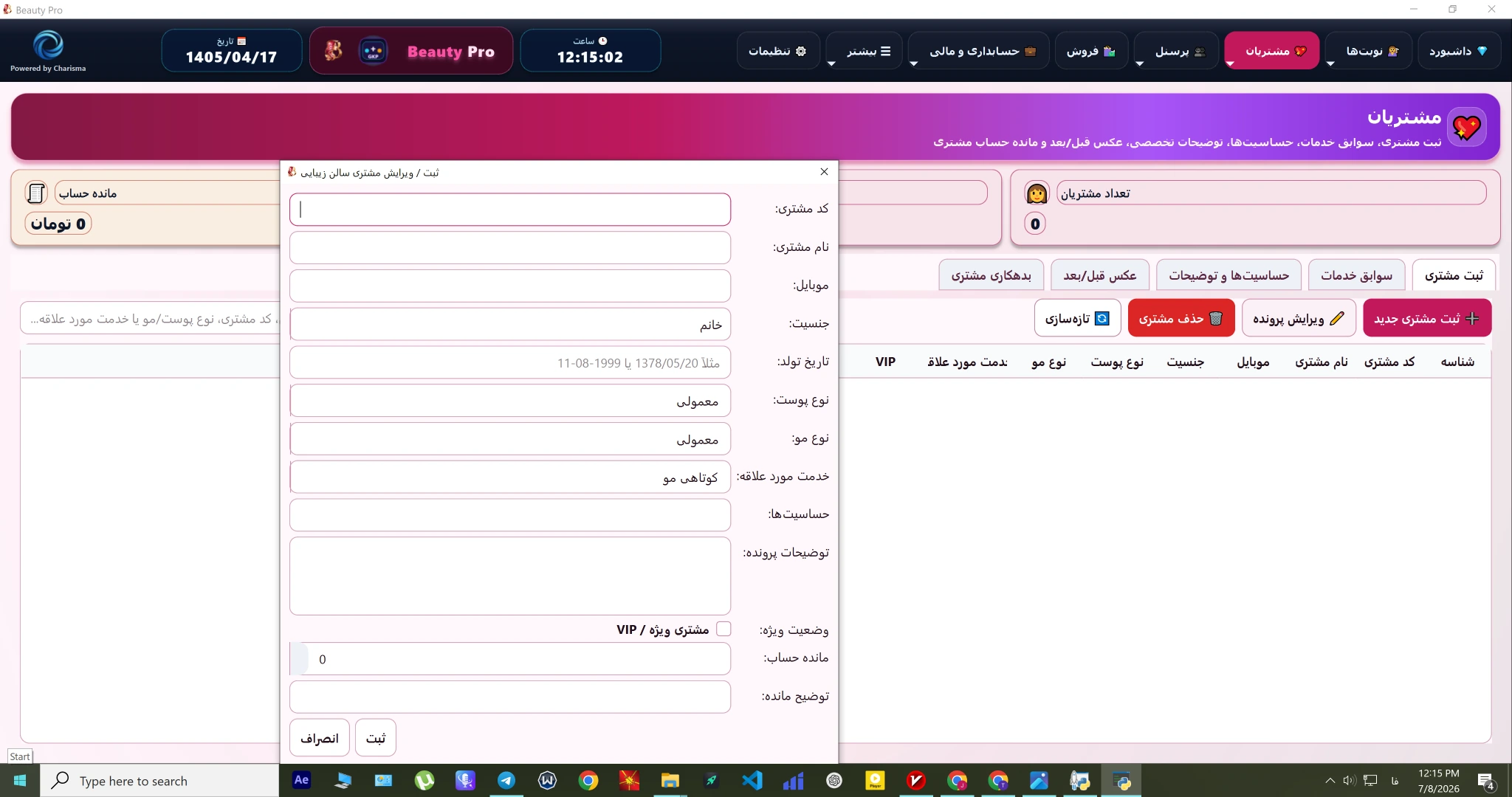Expand the مشتریان menu arrow
The width and height of the screenshot is (1512, 797).
[1230, 64]
